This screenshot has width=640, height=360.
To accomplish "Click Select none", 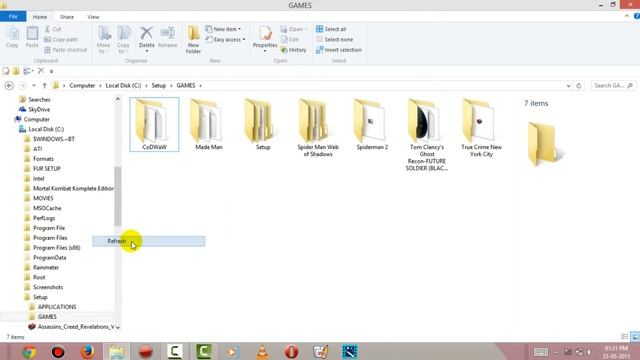I will pyautogui.click(x=335, y=40).
